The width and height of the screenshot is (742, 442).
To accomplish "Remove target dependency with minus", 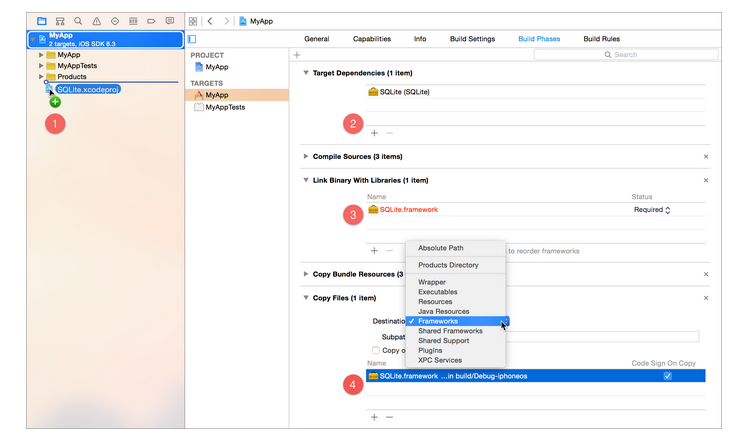I will (389, 133).
